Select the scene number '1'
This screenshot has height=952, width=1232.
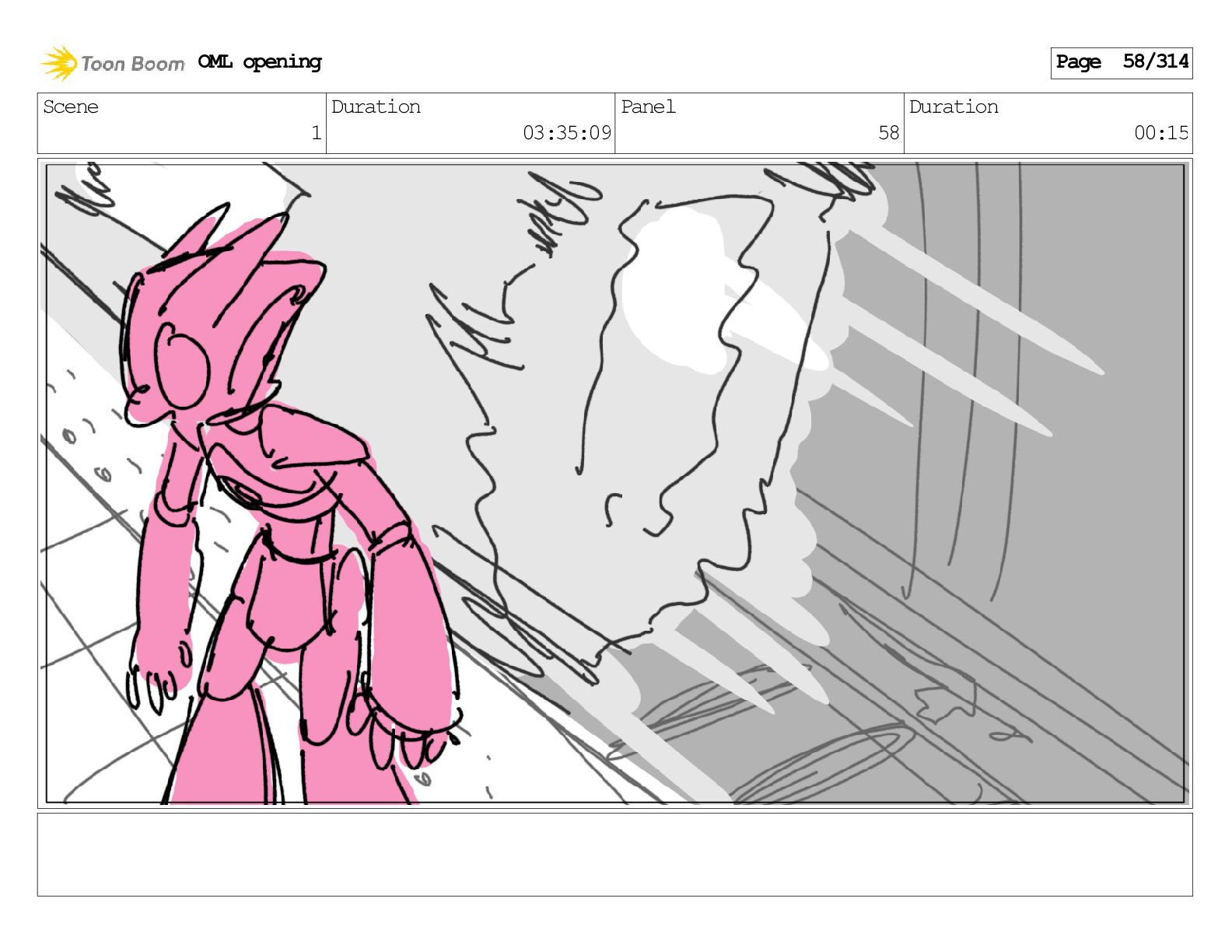coord(316,133)
